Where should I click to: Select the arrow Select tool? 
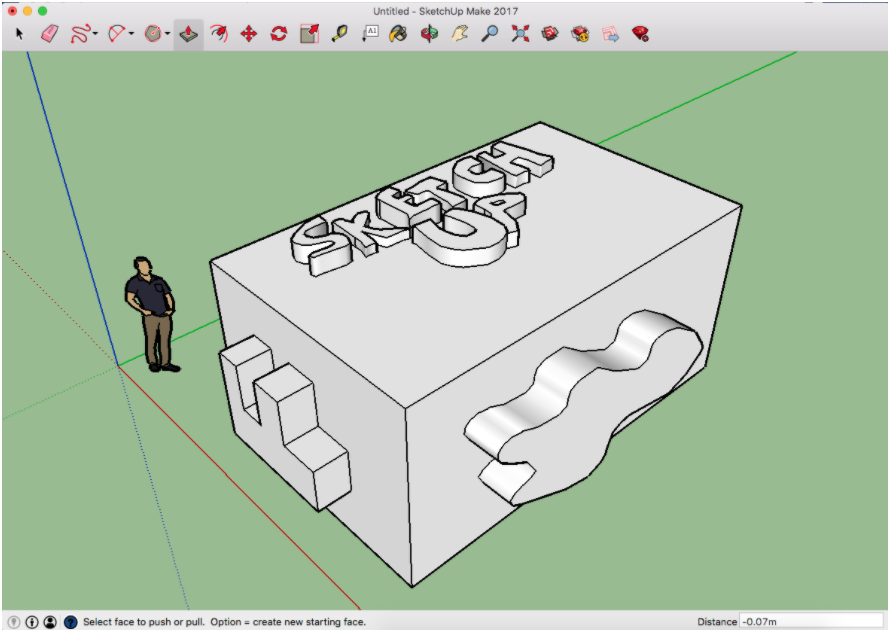(x=20, y=34)
